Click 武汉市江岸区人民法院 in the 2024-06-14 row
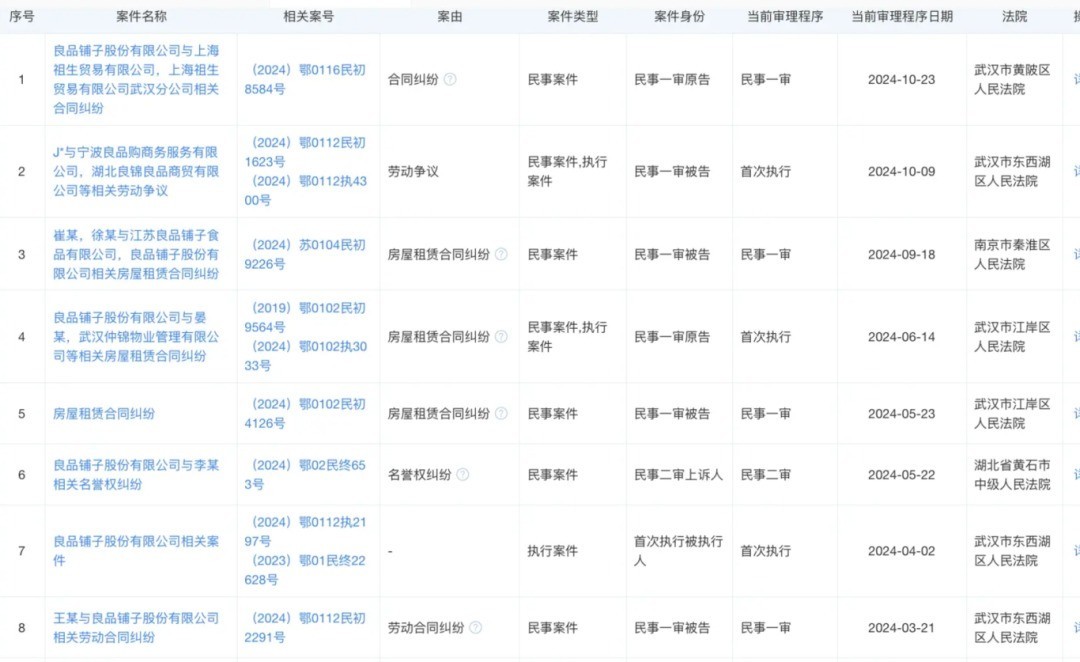Viewport: 1080px width, 662px height. click(1012, 337)
